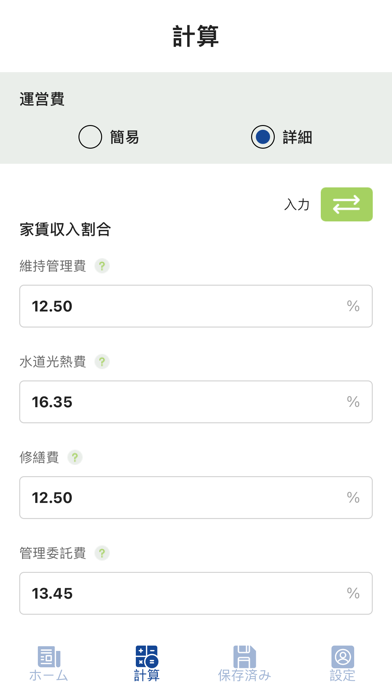Switch to the ホーム tab label
This screenshot has width=392, height=696.
point(49,676)
